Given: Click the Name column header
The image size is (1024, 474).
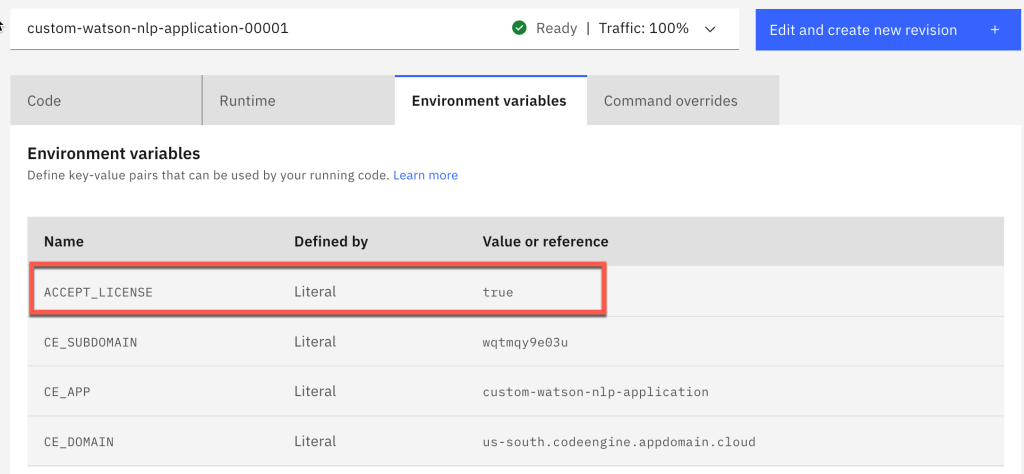Looking at the screenshot, I should coord(64,241).
